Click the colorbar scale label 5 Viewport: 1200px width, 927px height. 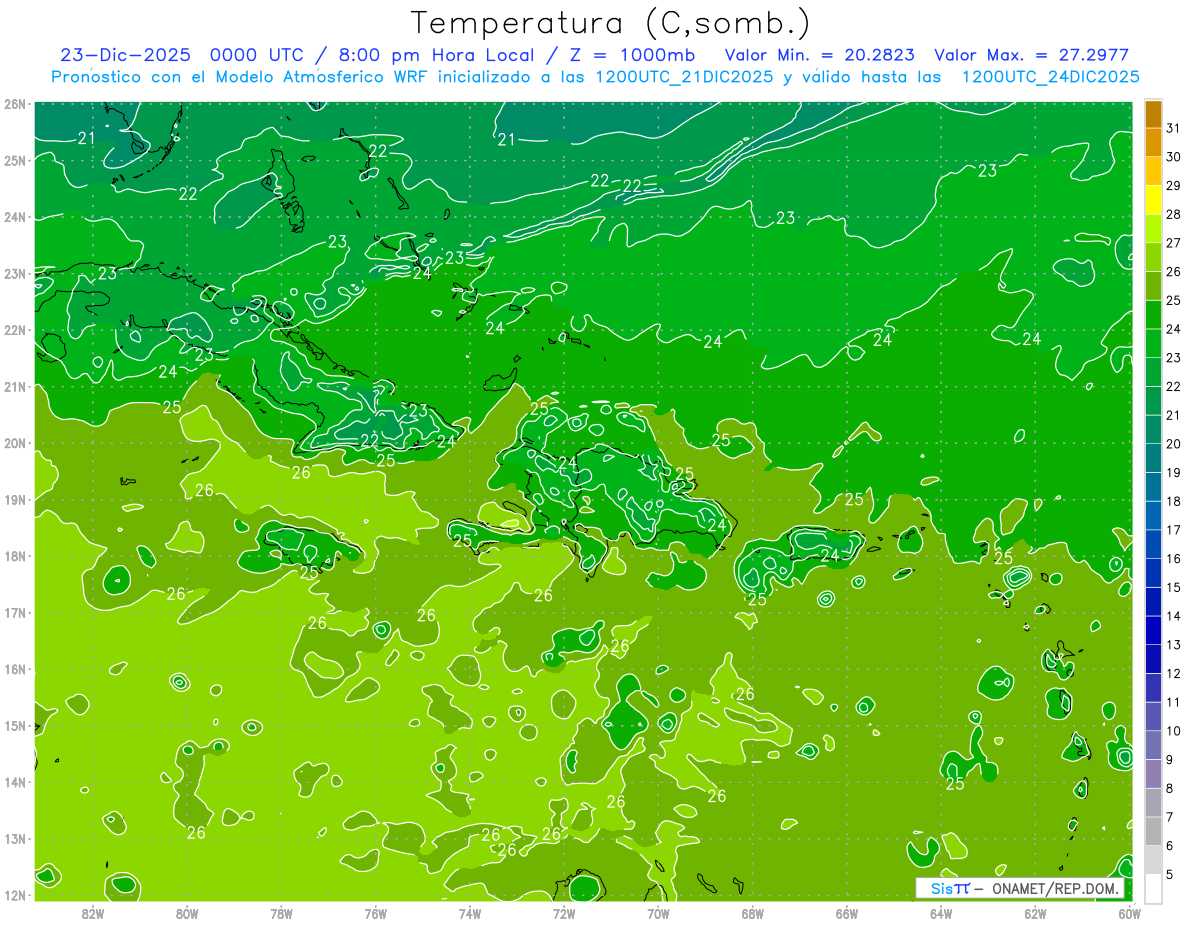pos(1170,875)
